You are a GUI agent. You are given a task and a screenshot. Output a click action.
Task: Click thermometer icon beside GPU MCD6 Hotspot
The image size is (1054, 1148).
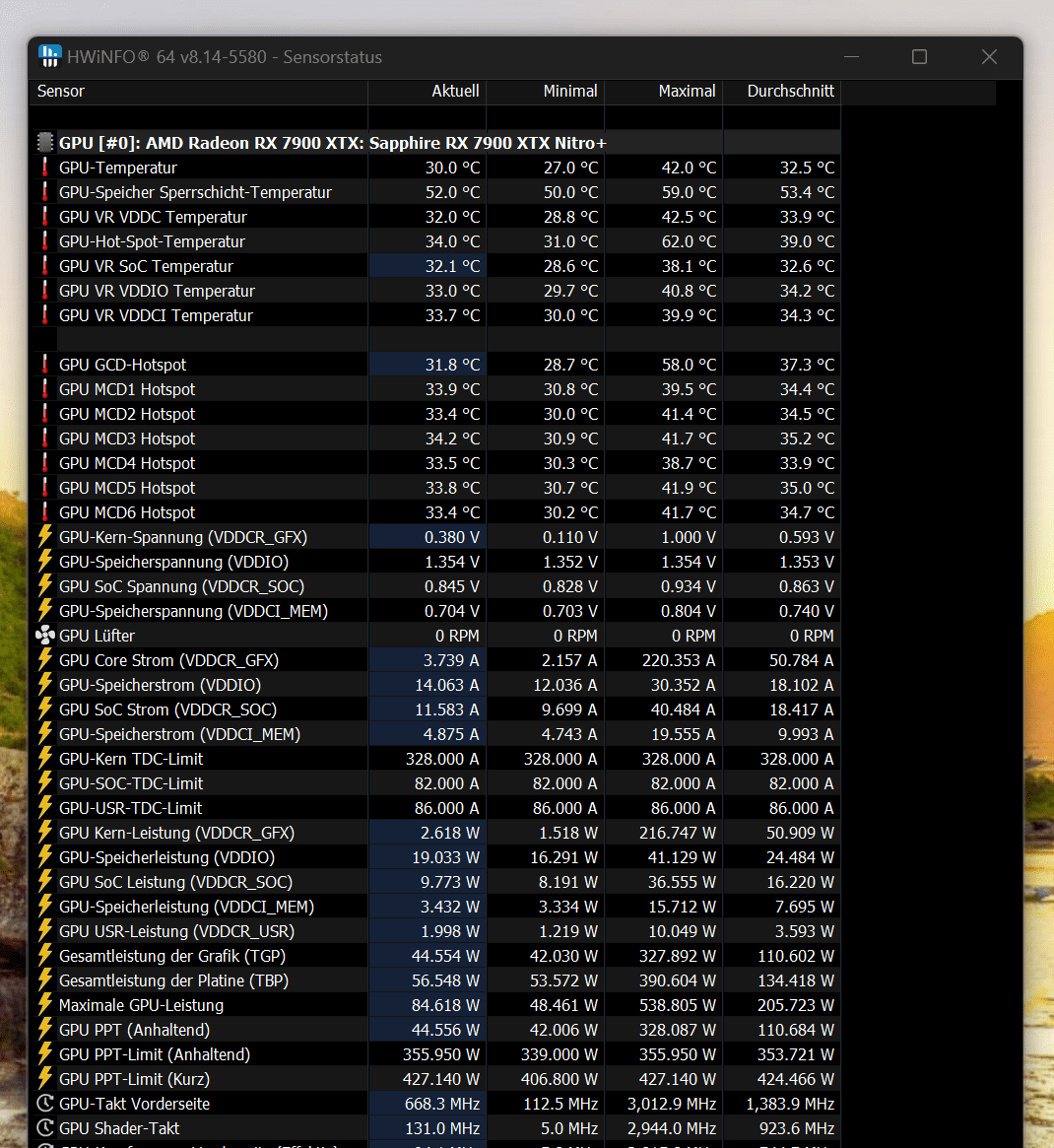pyautogui.click(x=45, y=511)
